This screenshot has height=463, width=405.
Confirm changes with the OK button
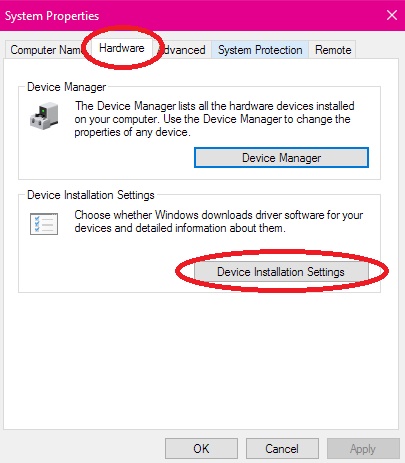(201, 449)
